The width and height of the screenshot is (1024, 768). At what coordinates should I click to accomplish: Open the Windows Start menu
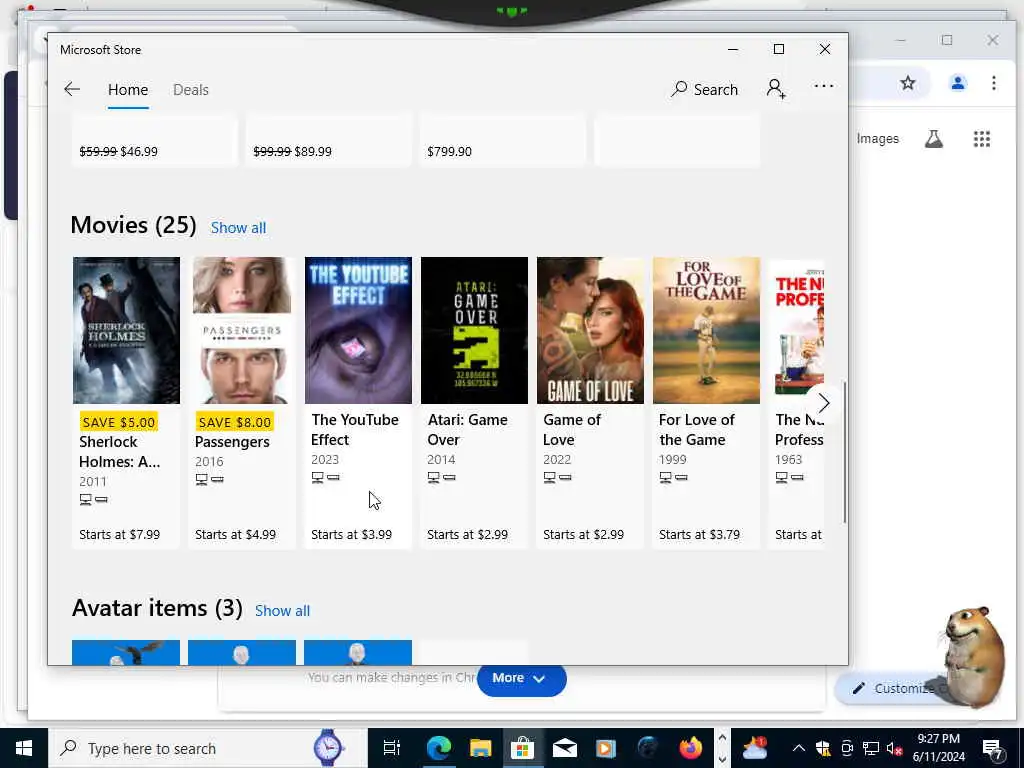tap(24, 748)
